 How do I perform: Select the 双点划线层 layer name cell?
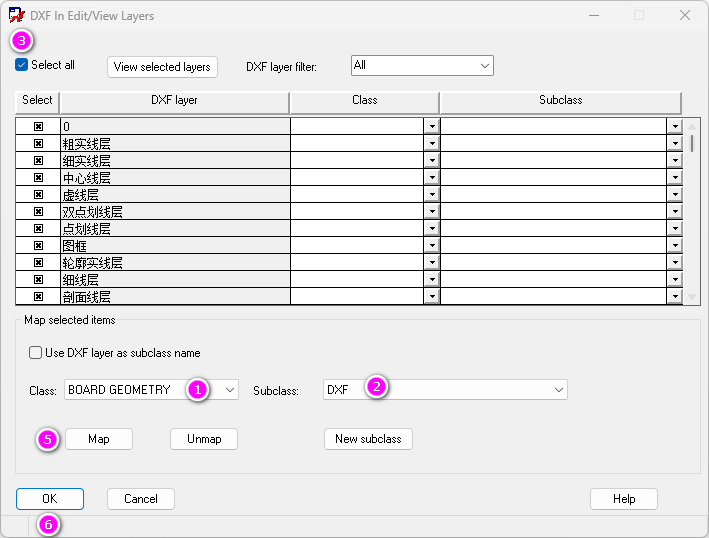pos(175,212)
